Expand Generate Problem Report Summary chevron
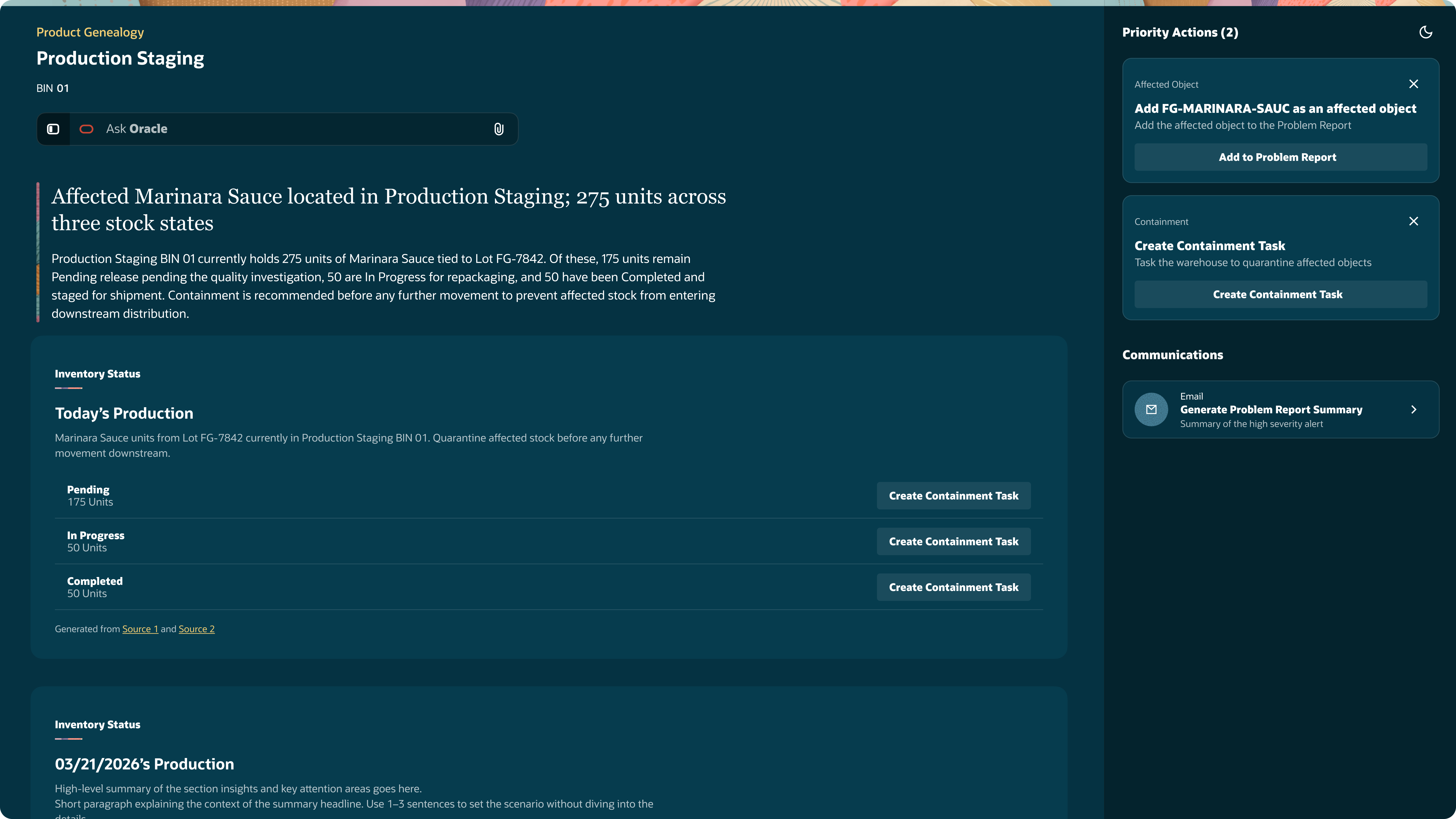The height and width of the screenshot is (819, 1456). 1414,409
